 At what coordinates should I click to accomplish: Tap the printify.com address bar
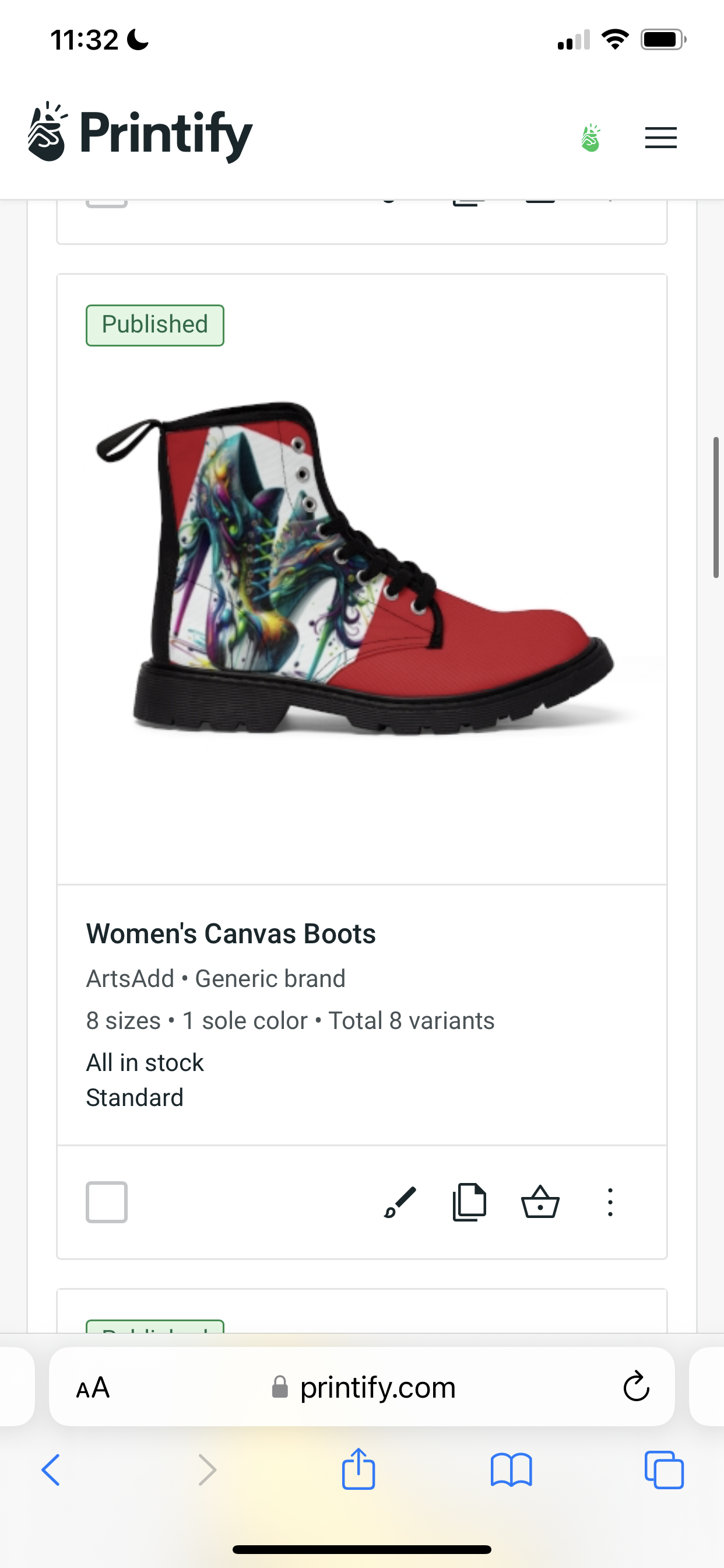362,1387
